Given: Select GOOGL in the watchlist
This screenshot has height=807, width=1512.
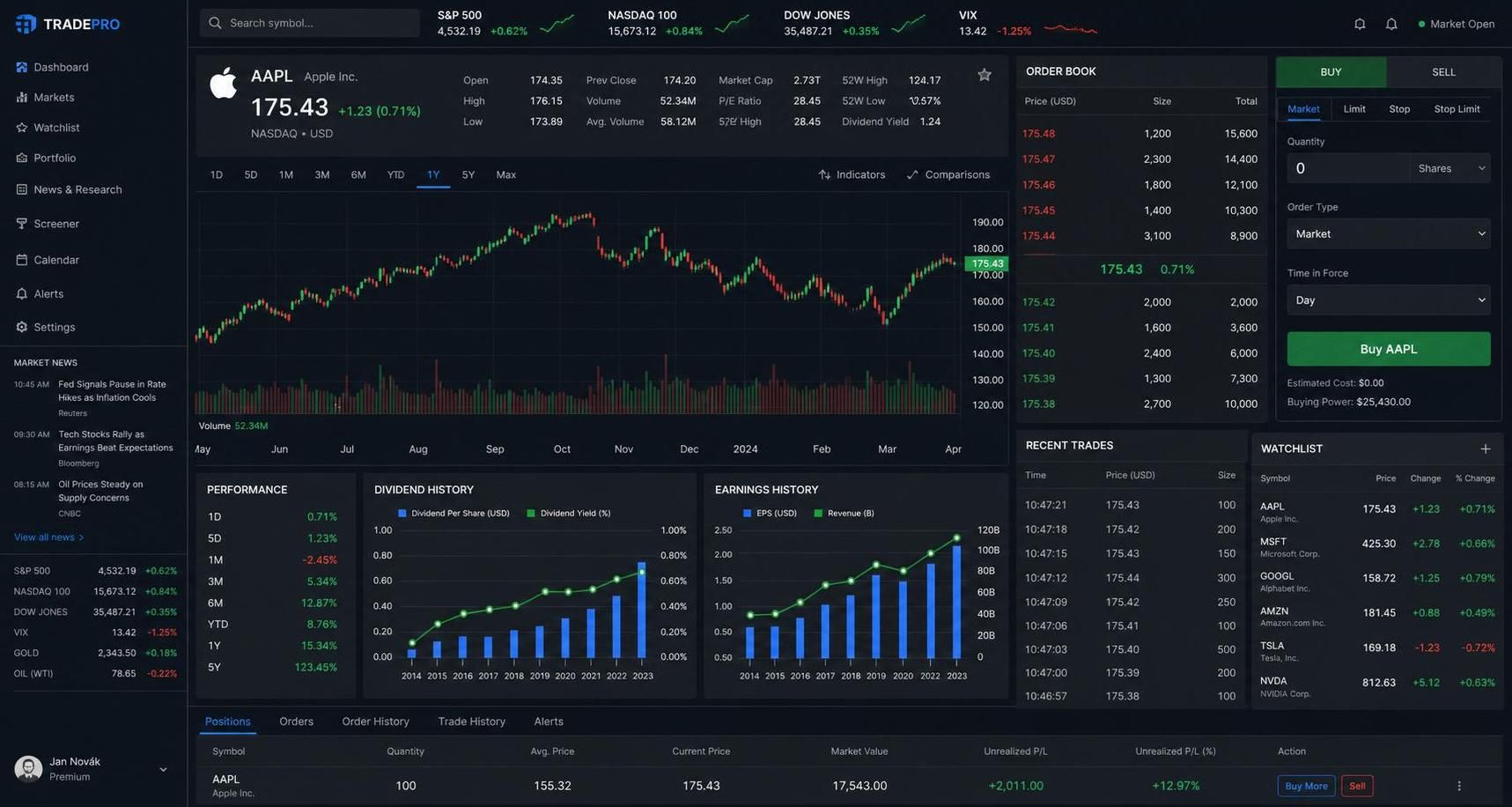Looking at the screenshot, I should (1377, 581).
